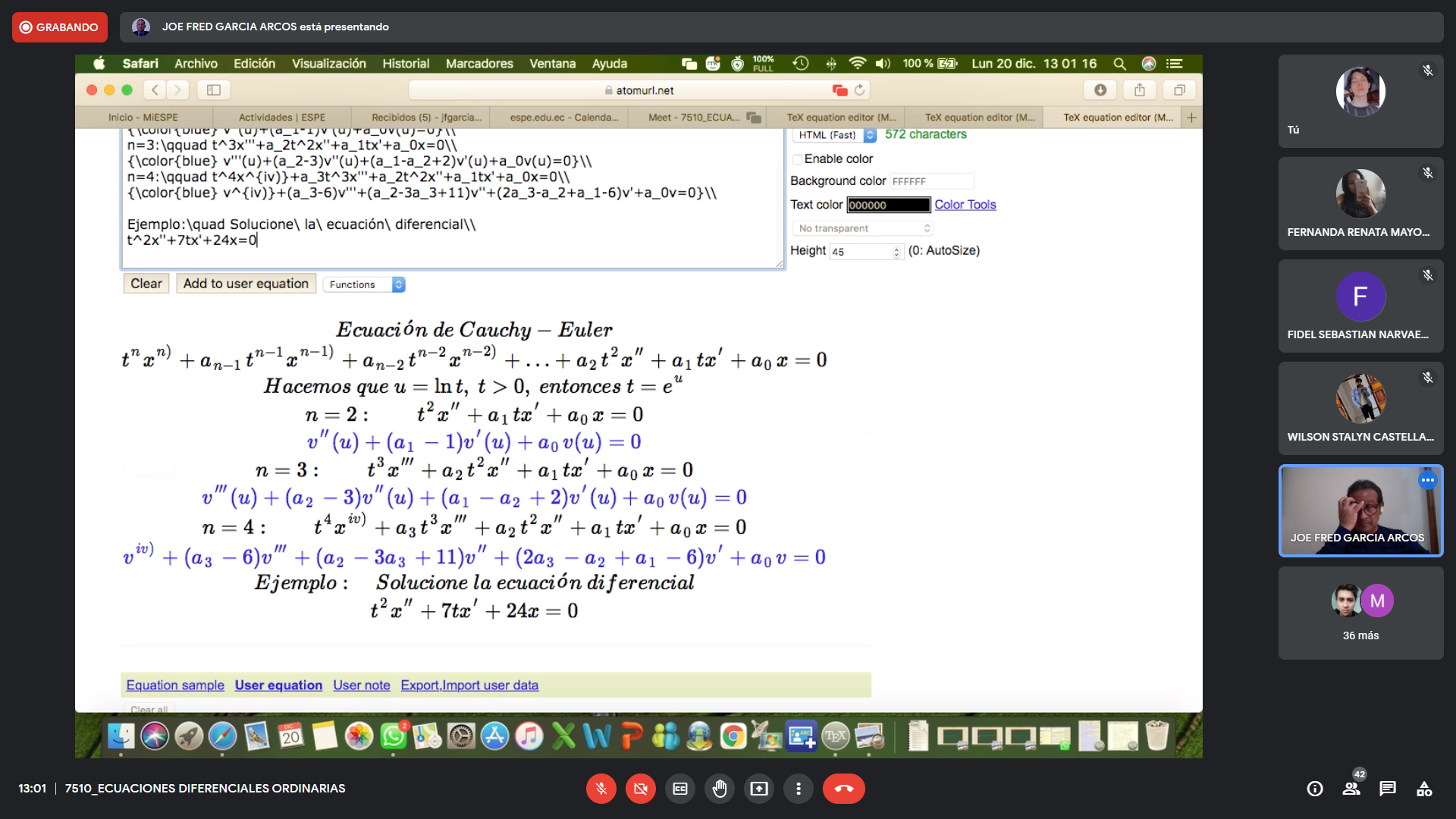Show the participants list panel
The height and width of the screenshot is (819, 1456).
pyautogui.click(x=1351, y=789)
